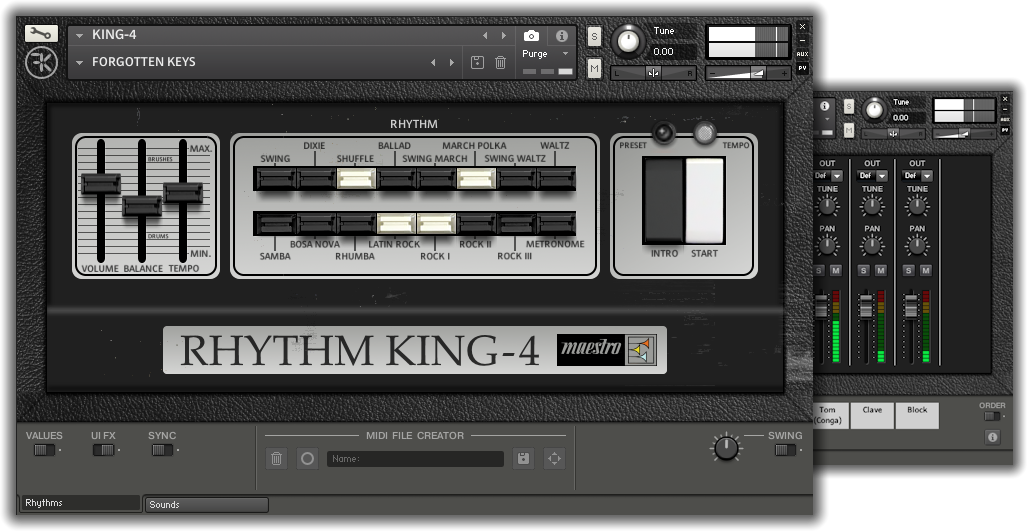Switch to the Sounds tab
The image size is (1032, 532).
[207, 505]
